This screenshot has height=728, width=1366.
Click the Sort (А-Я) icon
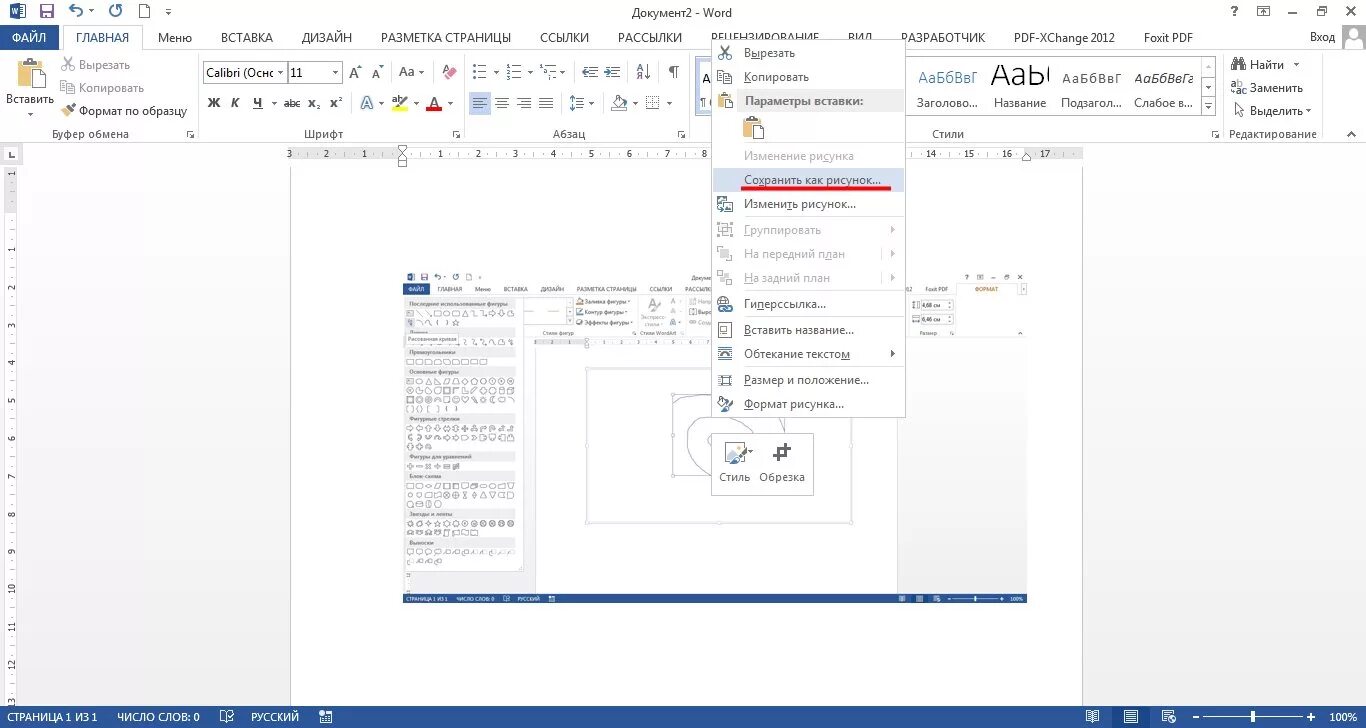click(x=643, y=72)
